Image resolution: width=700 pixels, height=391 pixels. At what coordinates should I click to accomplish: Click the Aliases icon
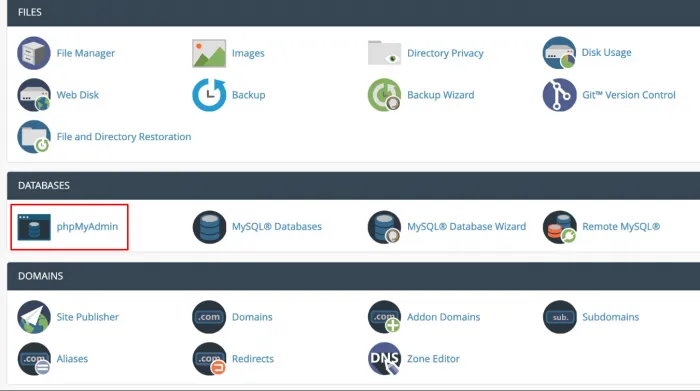pyautogui.click(x=34, y=359)
